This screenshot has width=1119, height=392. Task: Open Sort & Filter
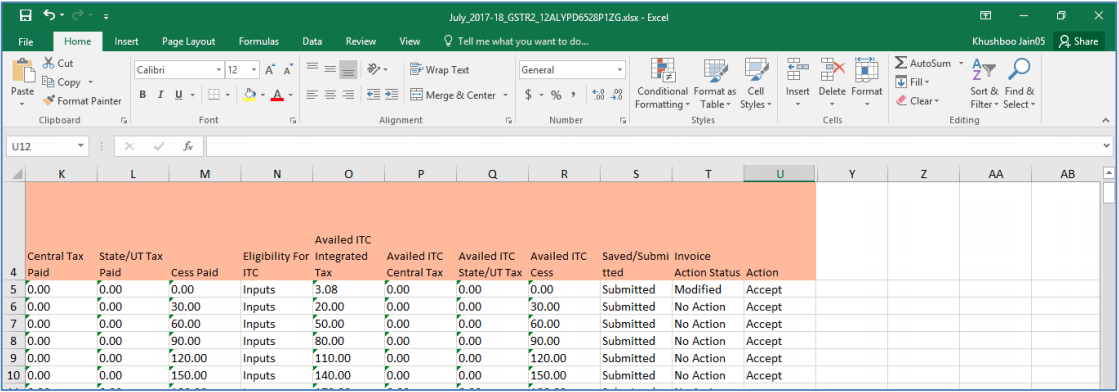click(984, 84)
